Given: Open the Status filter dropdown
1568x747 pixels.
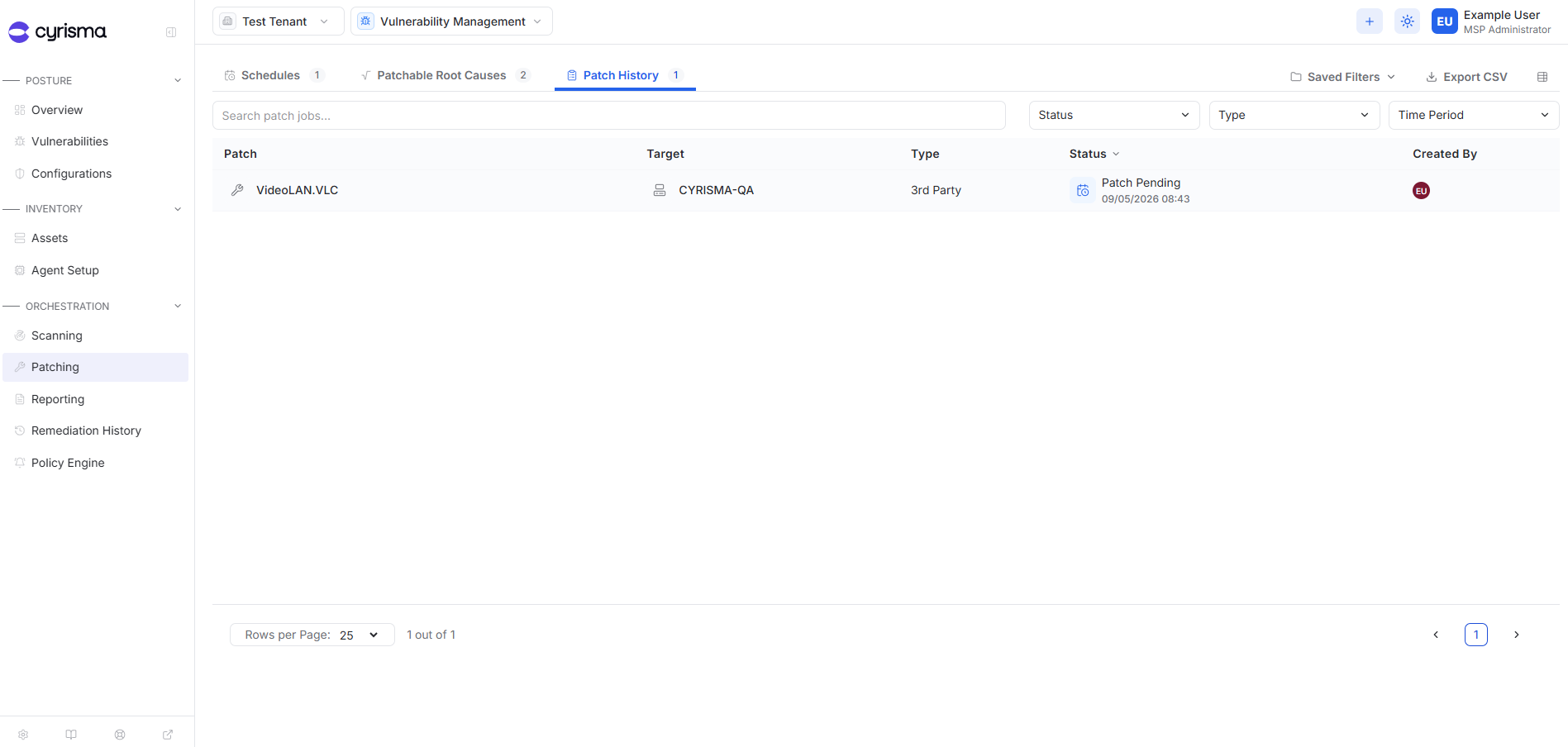Looking at the screenshot, I should click(1113, 115).
